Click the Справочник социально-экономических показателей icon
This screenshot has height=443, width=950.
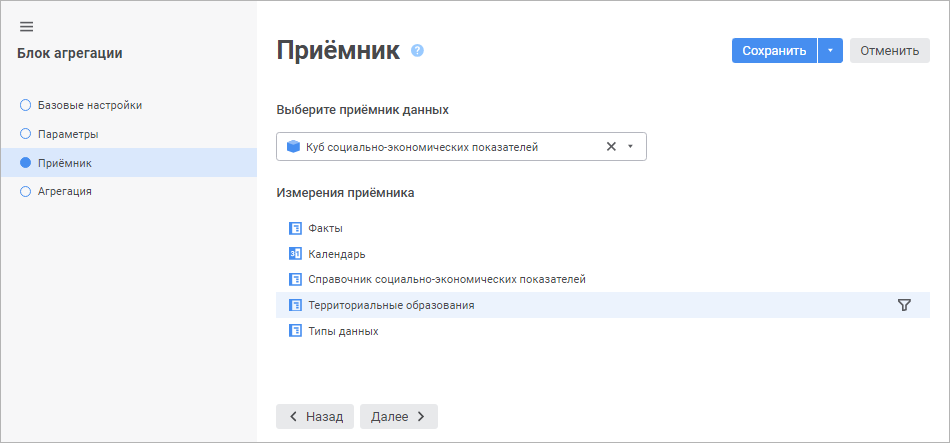click(x=295, y=279)
